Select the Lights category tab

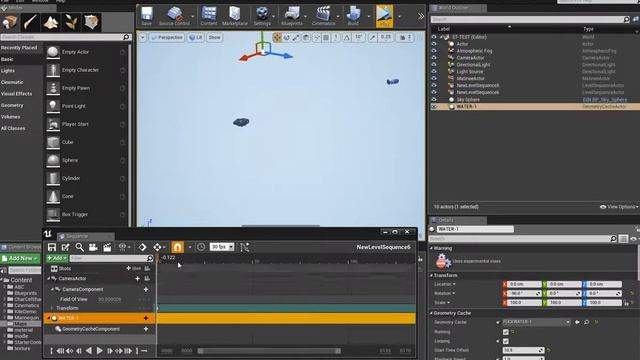pos(8,71)
